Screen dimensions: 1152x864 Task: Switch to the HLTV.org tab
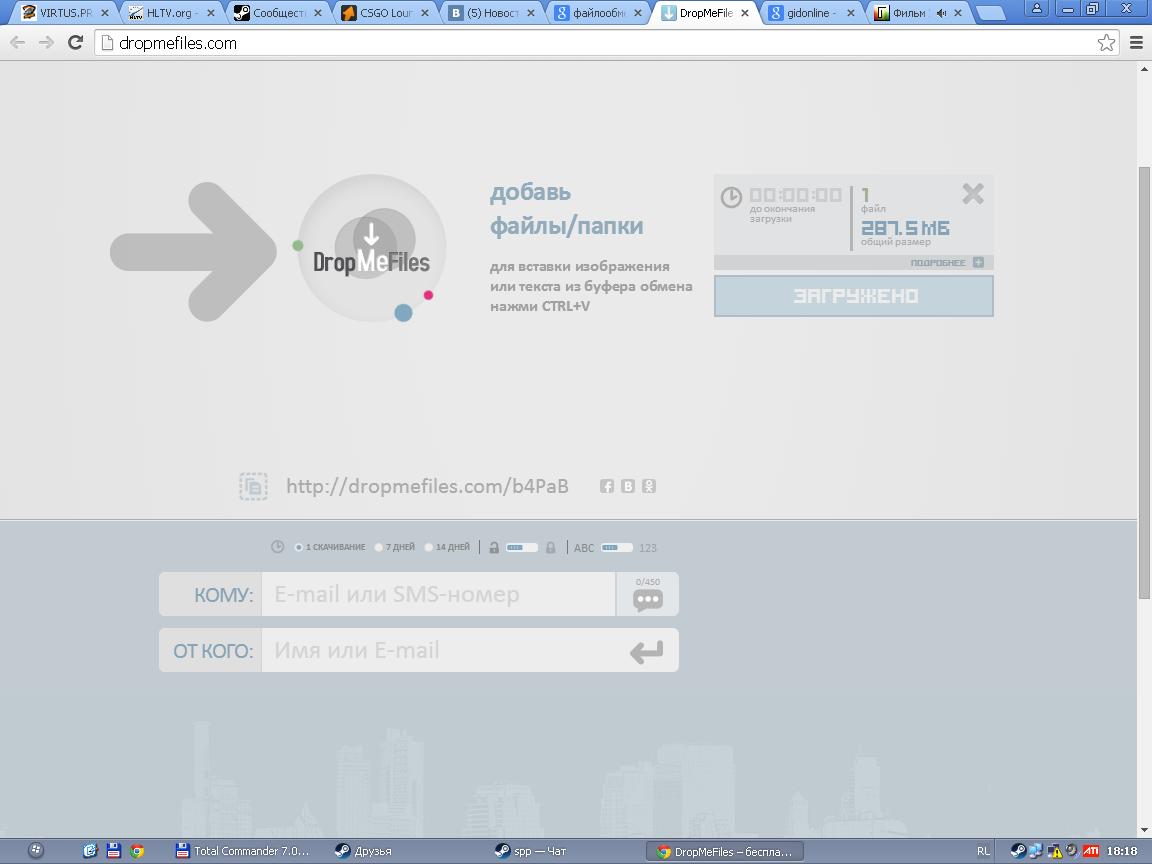pos(170,12)
